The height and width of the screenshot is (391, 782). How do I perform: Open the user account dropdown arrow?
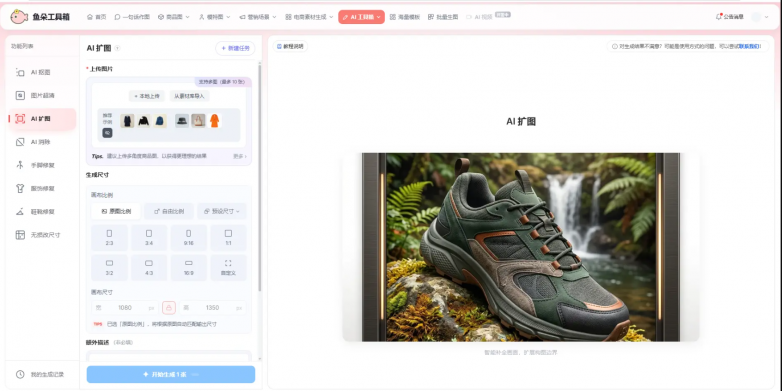point(767,17)
